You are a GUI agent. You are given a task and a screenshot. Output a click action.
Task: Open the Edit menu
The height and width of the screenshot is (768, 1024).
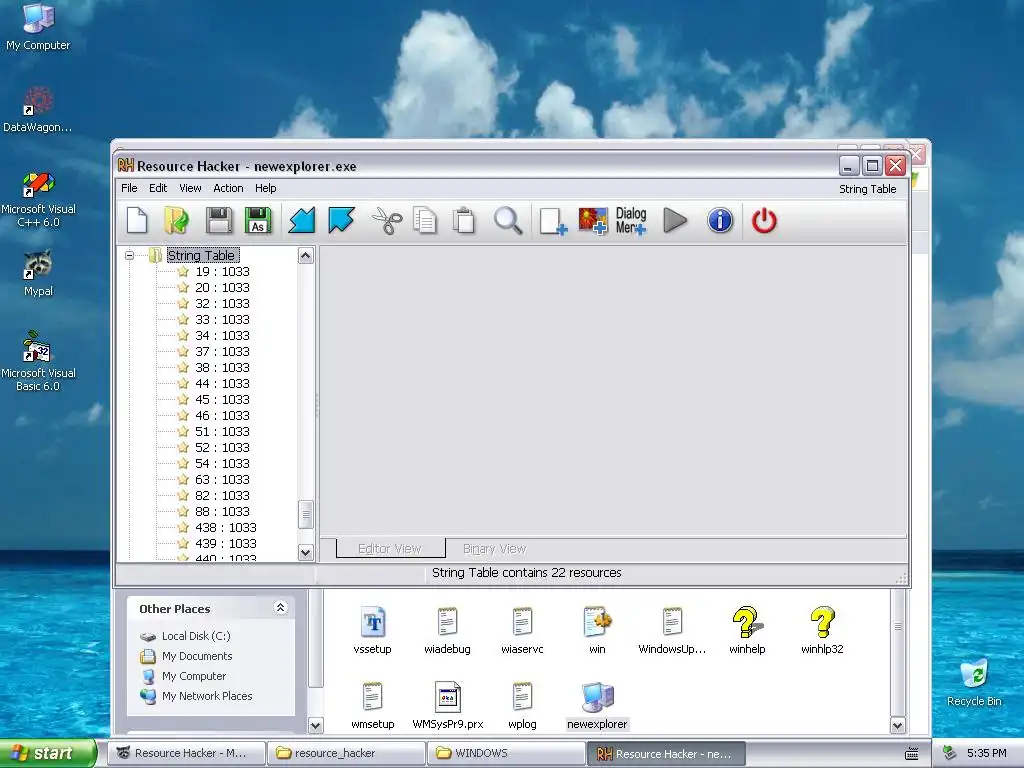pyautogui.click(x=158, y=188)
